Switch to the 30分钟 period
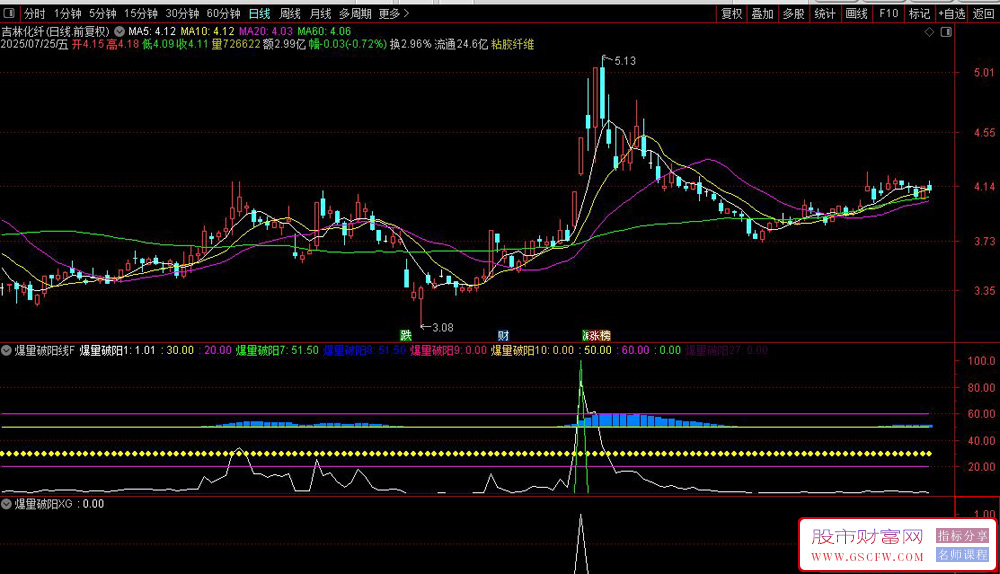The image size is (1000, 574). [182, 13]
